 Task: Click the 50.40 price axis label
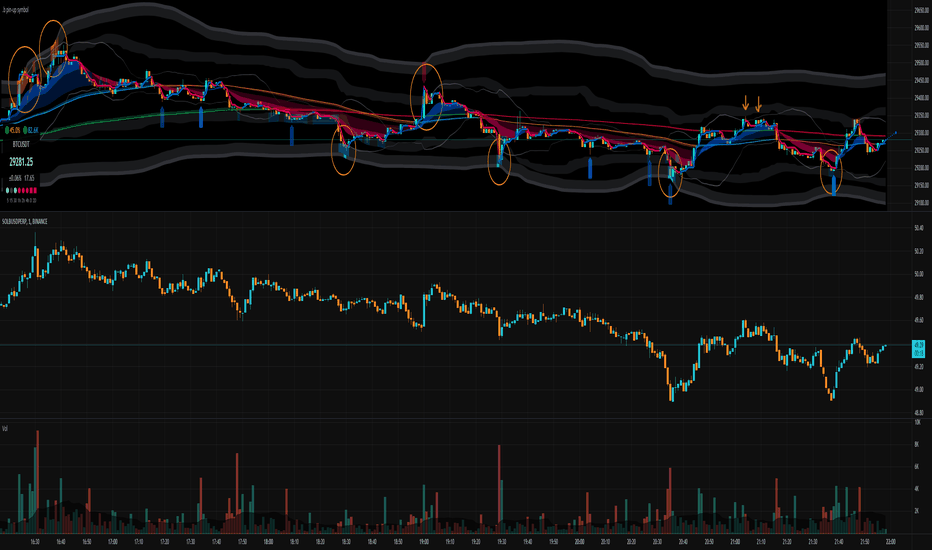click(x=919, y=228)
